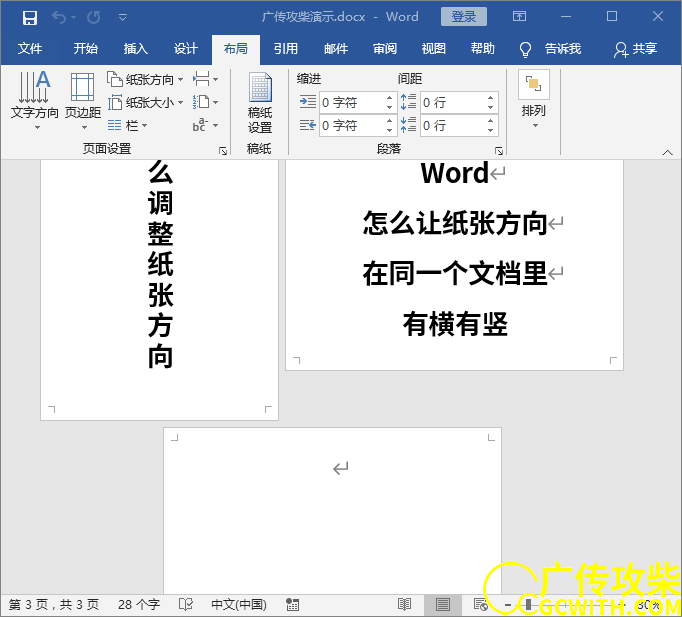Switch to Read Mode view icon
This screenshot has width=682, height=617.
[x=405, y=604]
